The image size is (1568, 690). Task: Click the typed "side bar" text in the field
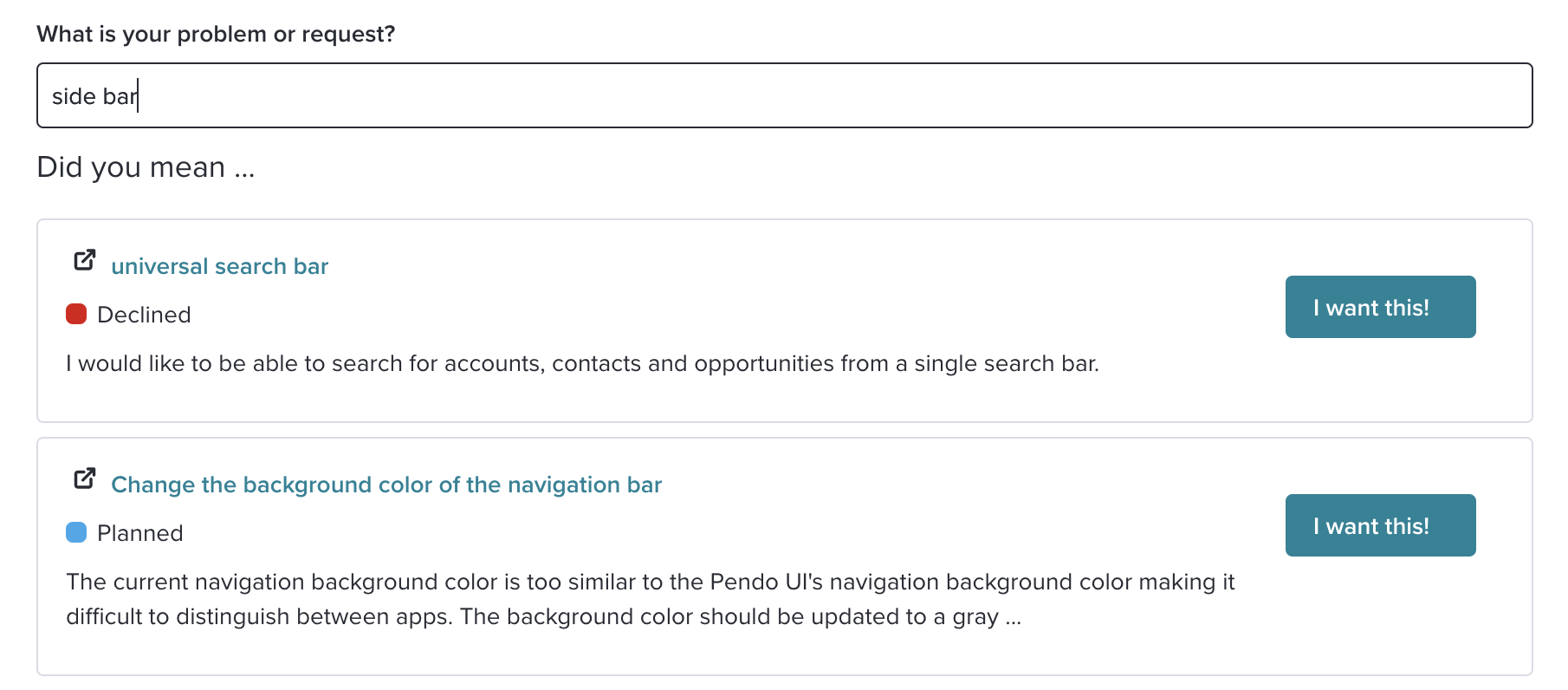[x=94, y=96]
